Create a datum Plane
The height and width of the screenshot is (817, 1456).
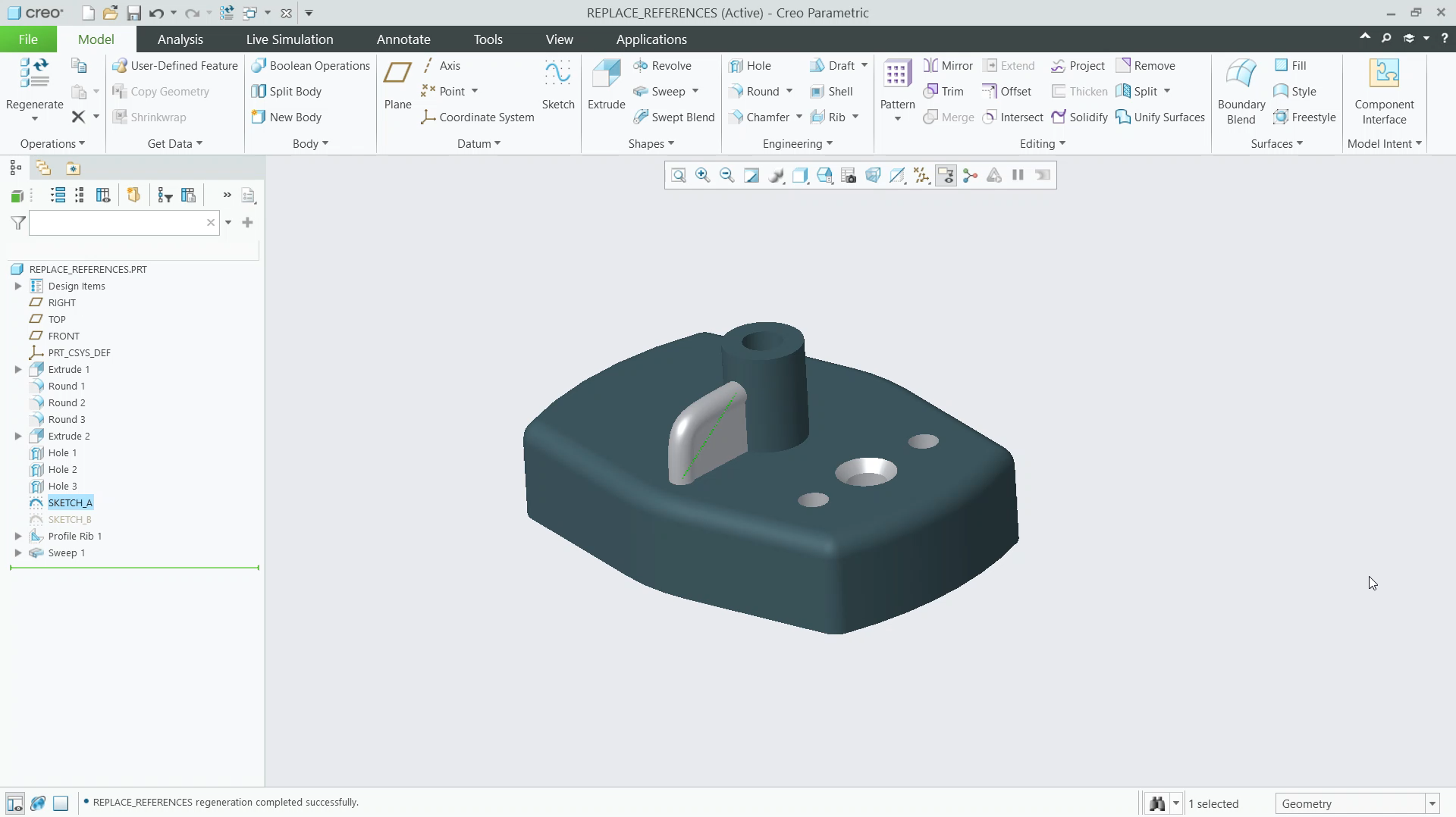[397, 84]
